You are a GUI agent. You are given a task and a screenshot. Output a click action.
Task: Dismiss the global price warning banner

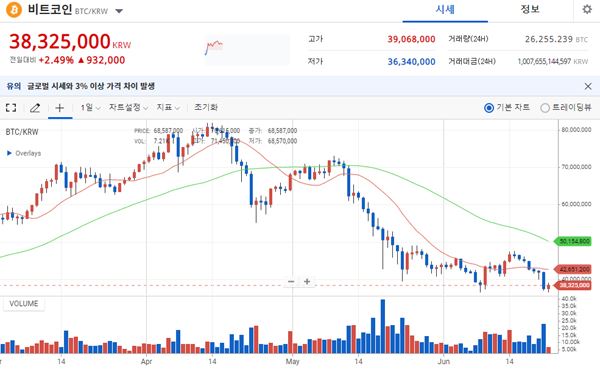coord(588,86)
